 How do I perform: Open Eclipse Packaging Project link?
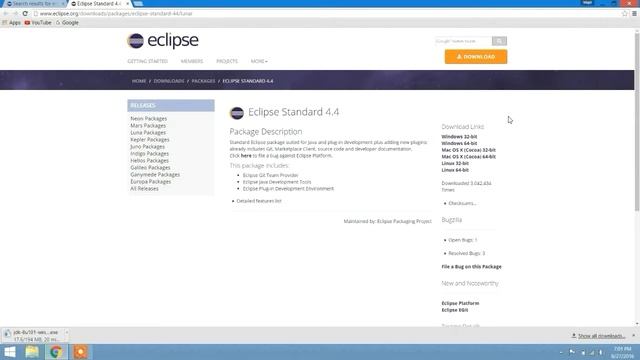[404, 221]
